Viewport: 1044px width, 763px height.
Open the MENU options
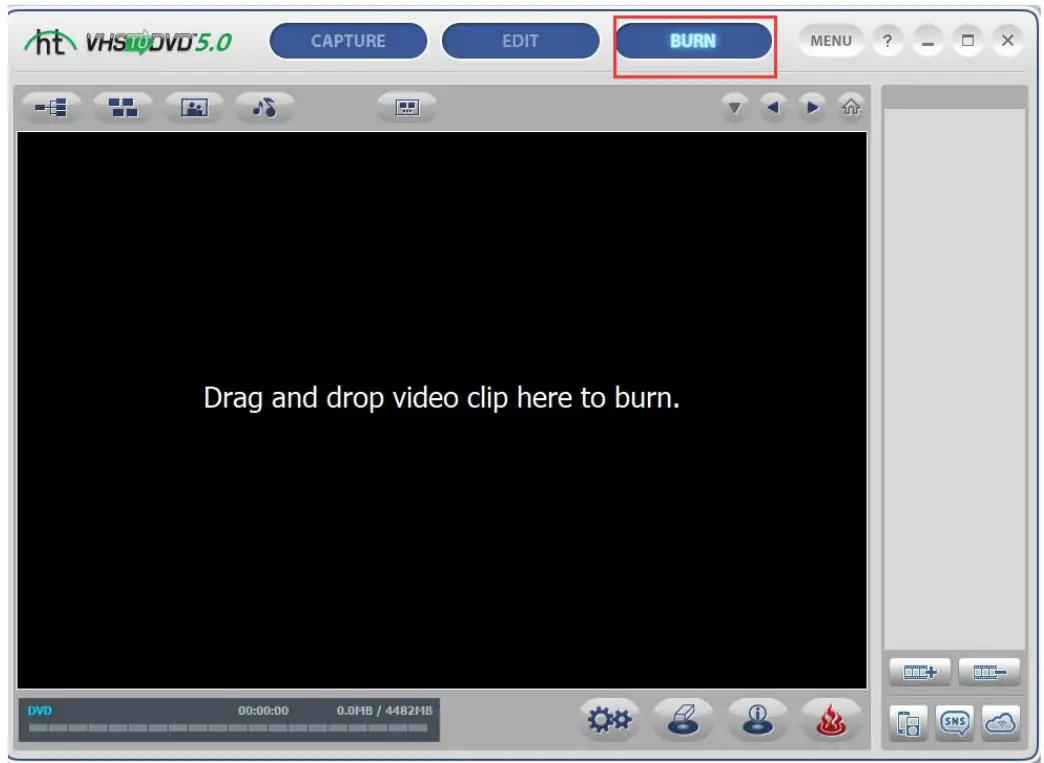[x=831, y=40]
